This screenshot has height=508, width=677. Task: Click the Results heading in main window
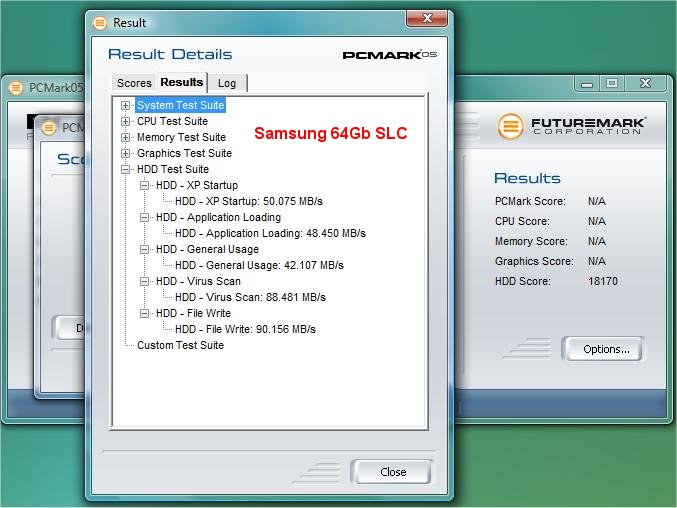(527, 178)
